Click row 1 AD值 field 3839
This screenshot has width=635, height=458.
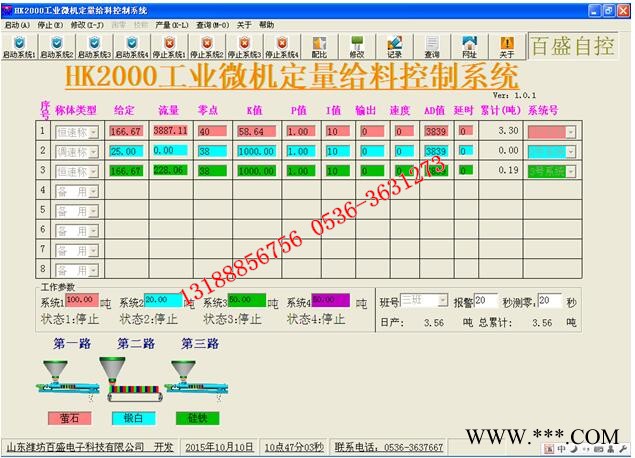point(436,131)
